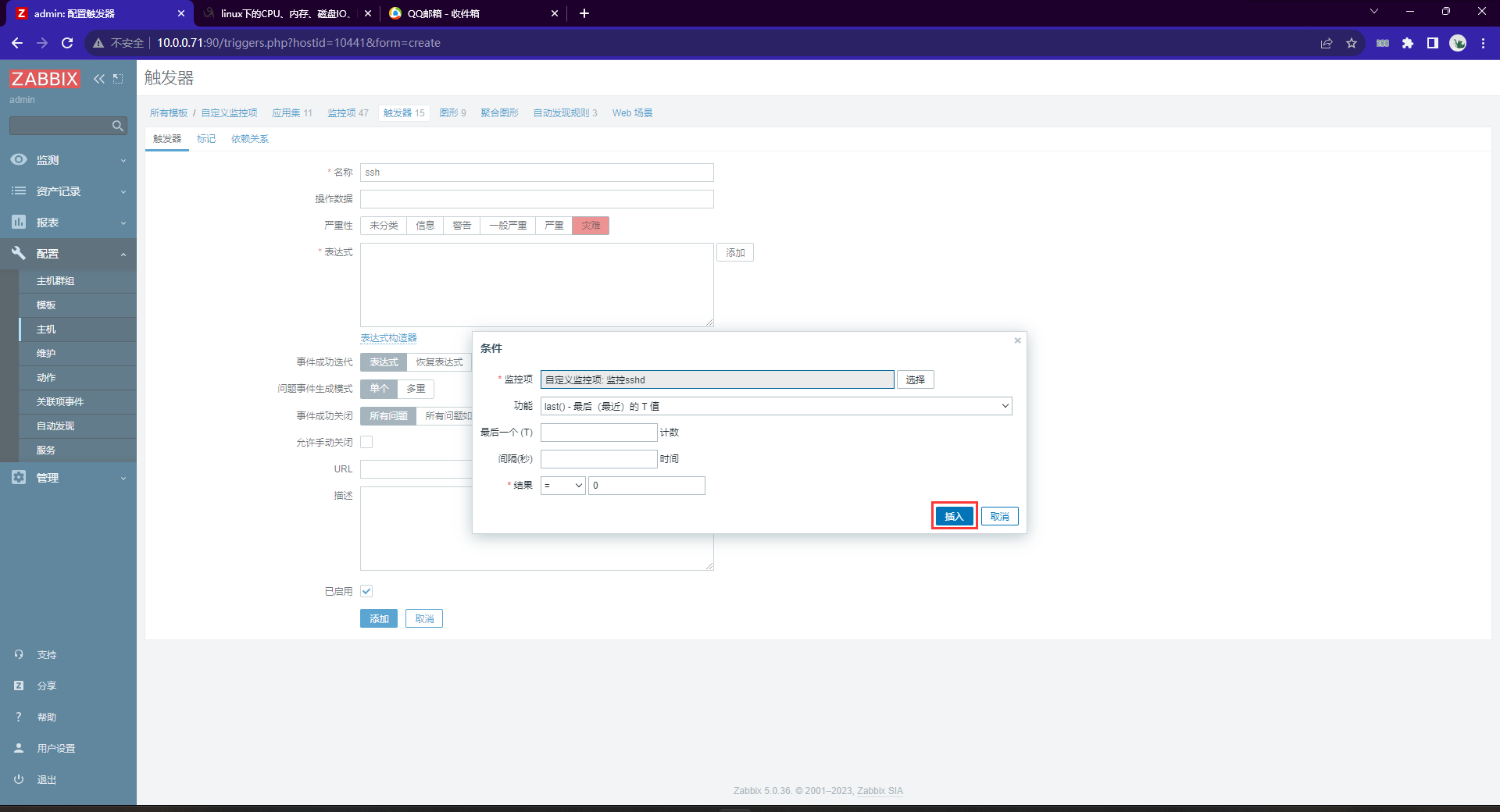Viewport: 1500px width, 812px height.
Task: Open browser side panel icon
Action: click(x=1433, y=43)
